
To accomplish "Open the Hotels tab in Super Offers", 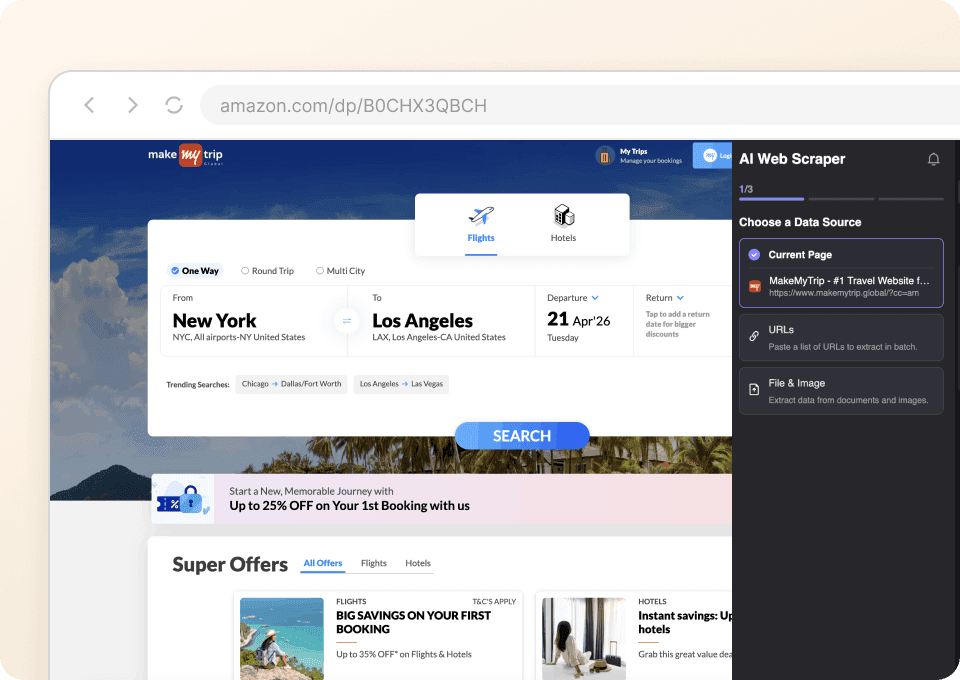I will pyautogui.click(x=417, y=563).
